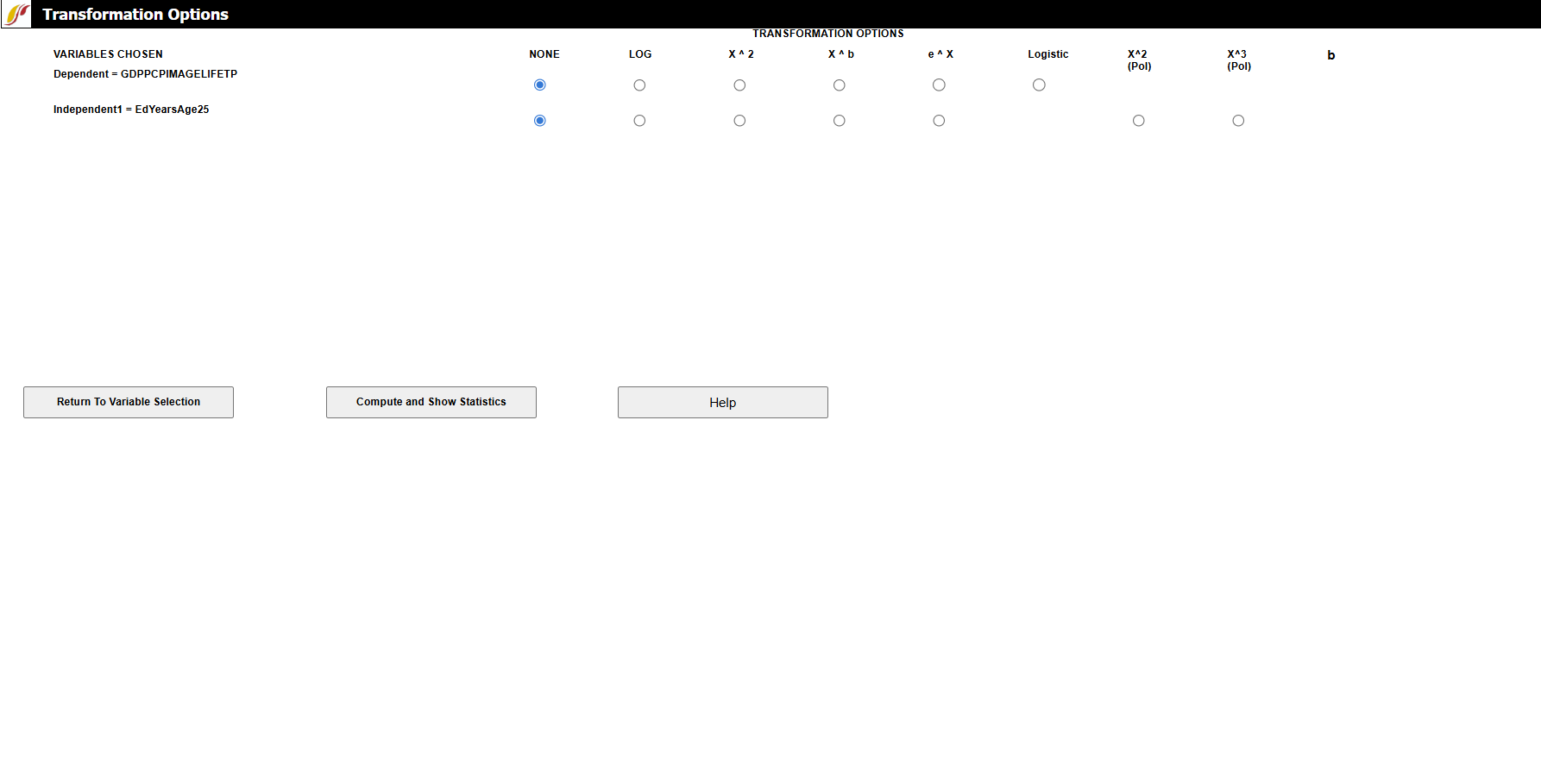The image size is (1541, 784).
Task: Select X^2 (Pol) for Independent1
Action: tap(1139, 121)
